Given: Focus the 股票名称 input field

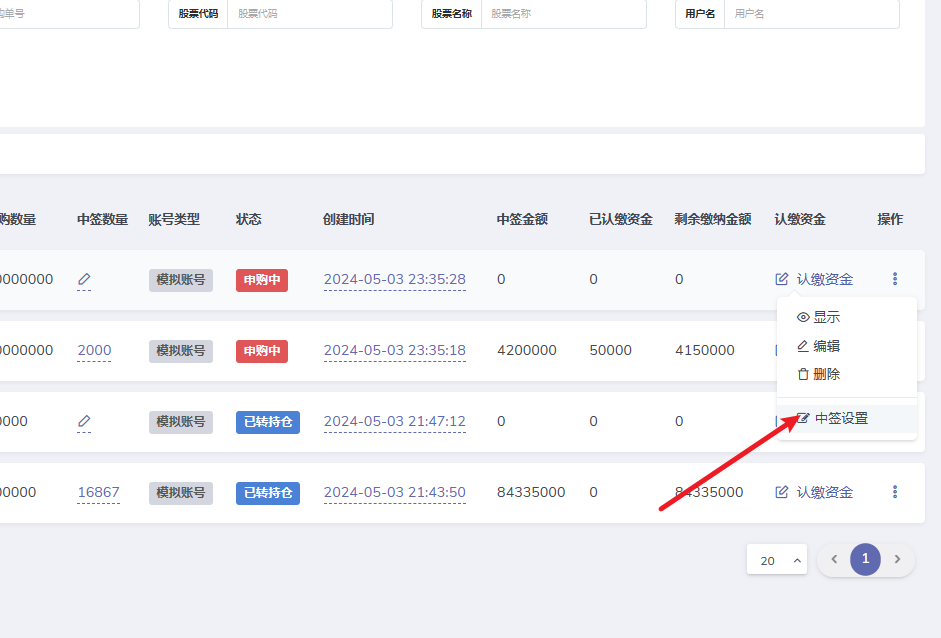Looking at the screenshot, I should click(x=562, y=14).
